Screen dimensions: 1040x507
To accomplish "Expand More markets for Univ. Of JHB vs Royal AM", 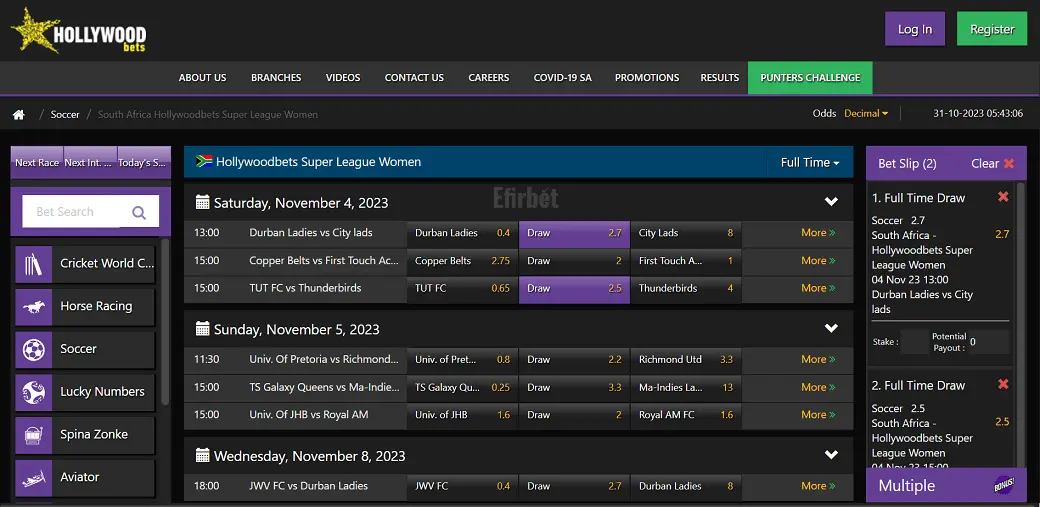I will pyautogui.click(x=818, y=415).
